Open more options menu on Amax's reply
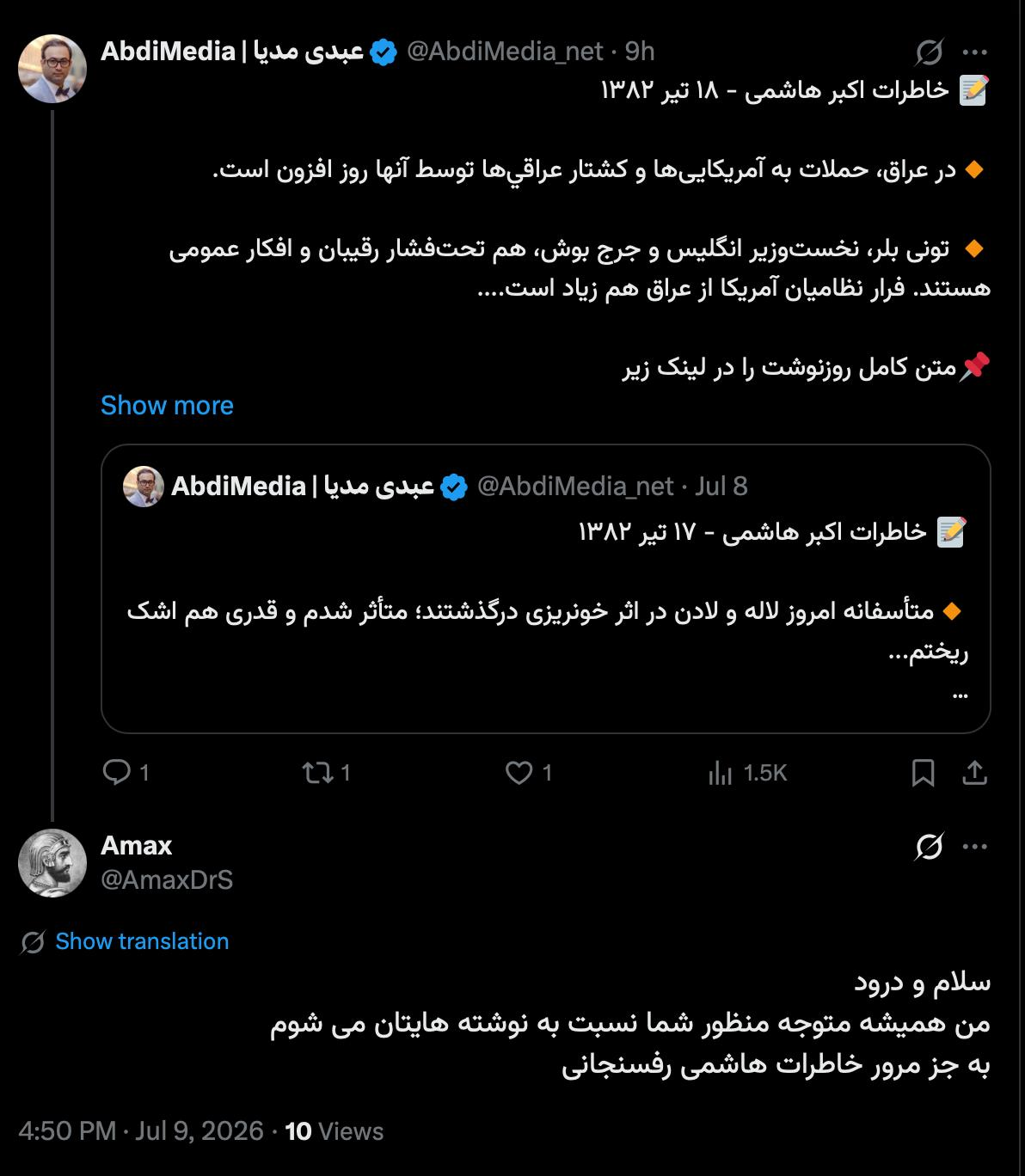Viewport: 1025px width, 1176px height. click(x=975, y=847)
